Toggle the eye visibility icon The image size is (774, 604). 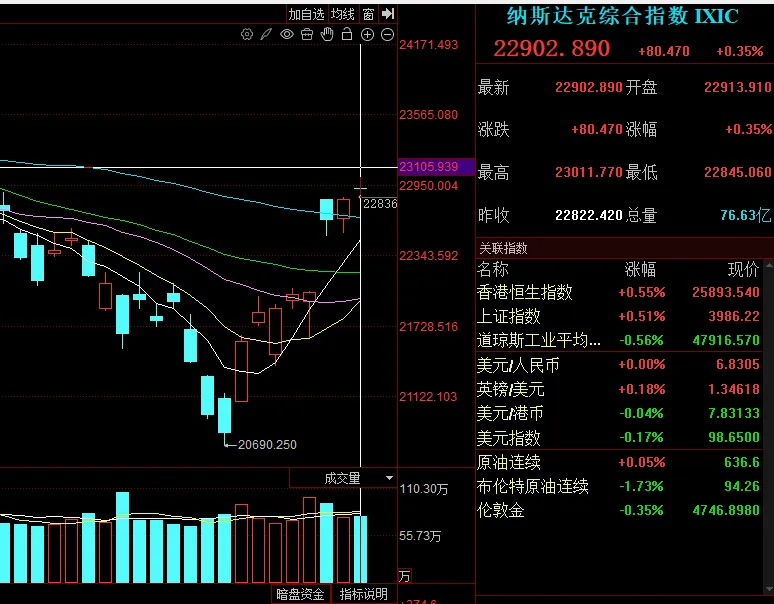(x=287, y=35)
